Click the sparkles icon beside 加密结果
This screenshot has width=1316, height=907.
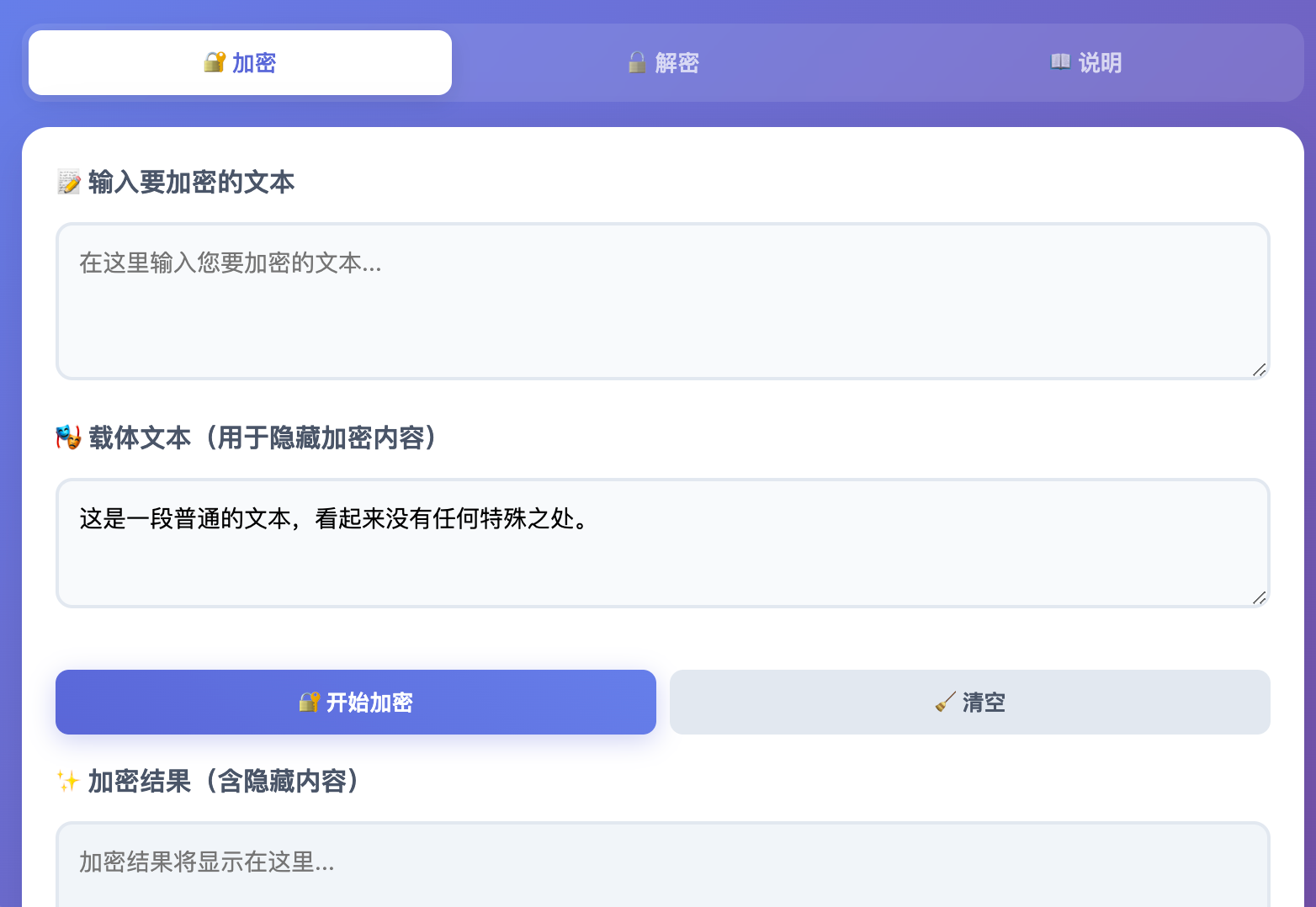coord(69,781)
